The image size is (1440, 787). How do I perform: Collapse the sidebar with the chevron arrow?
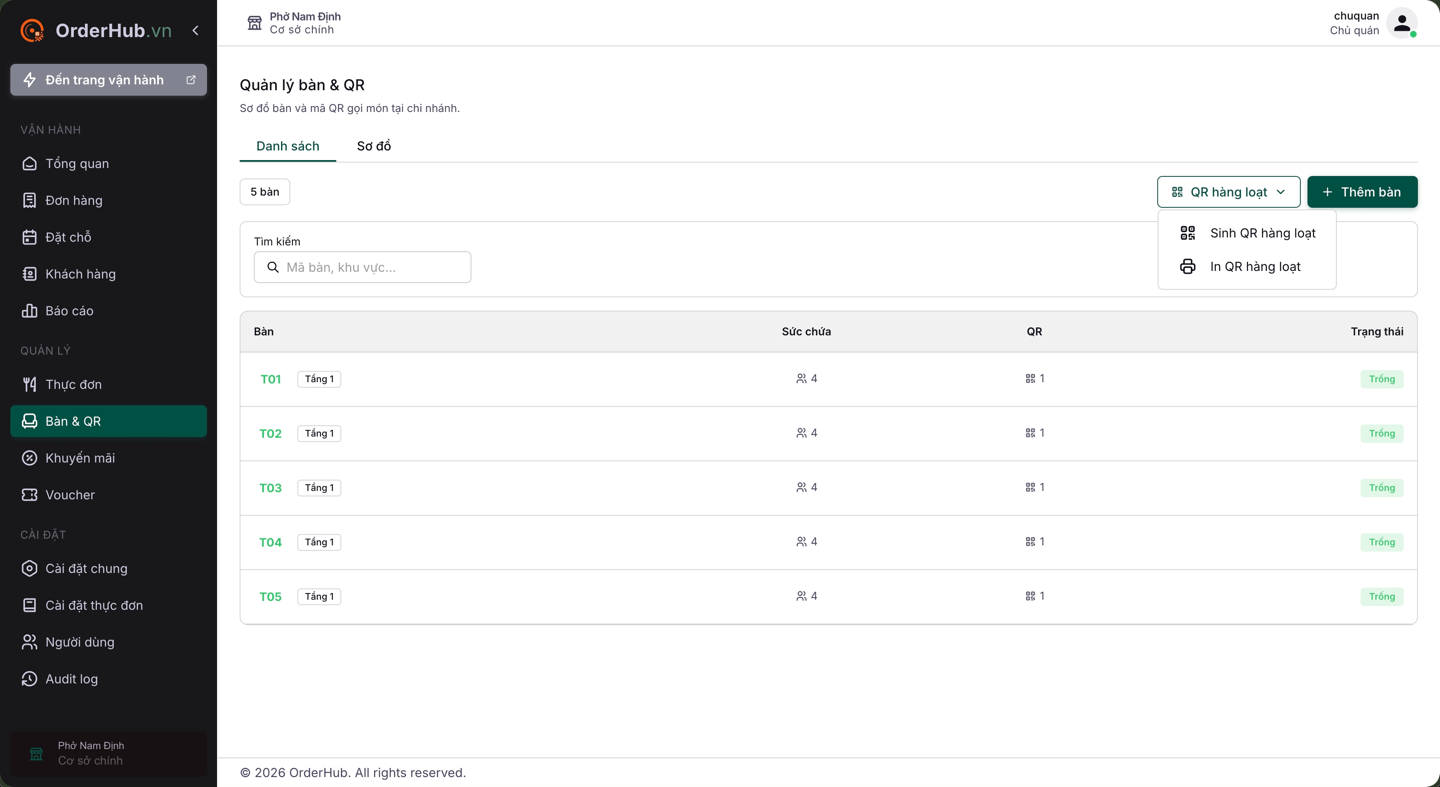(195, 31)
